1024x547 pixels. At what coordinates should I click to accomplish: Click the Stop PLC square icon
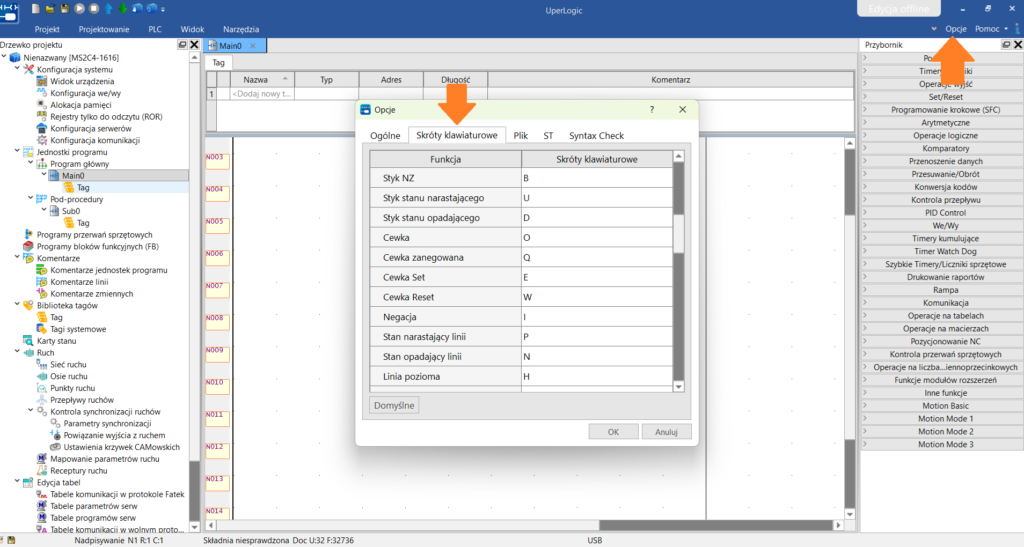coord(93,8)
